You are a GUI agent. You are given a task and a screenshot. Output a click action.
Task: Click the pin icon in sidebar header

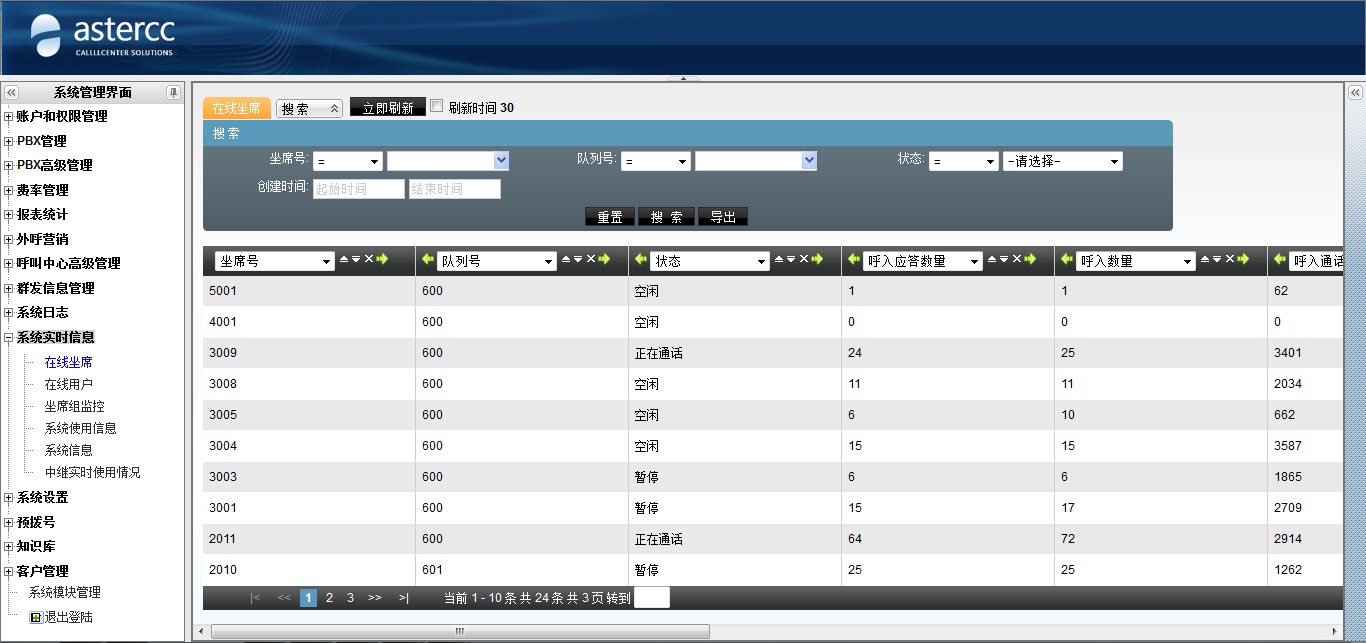pos(173,92)
